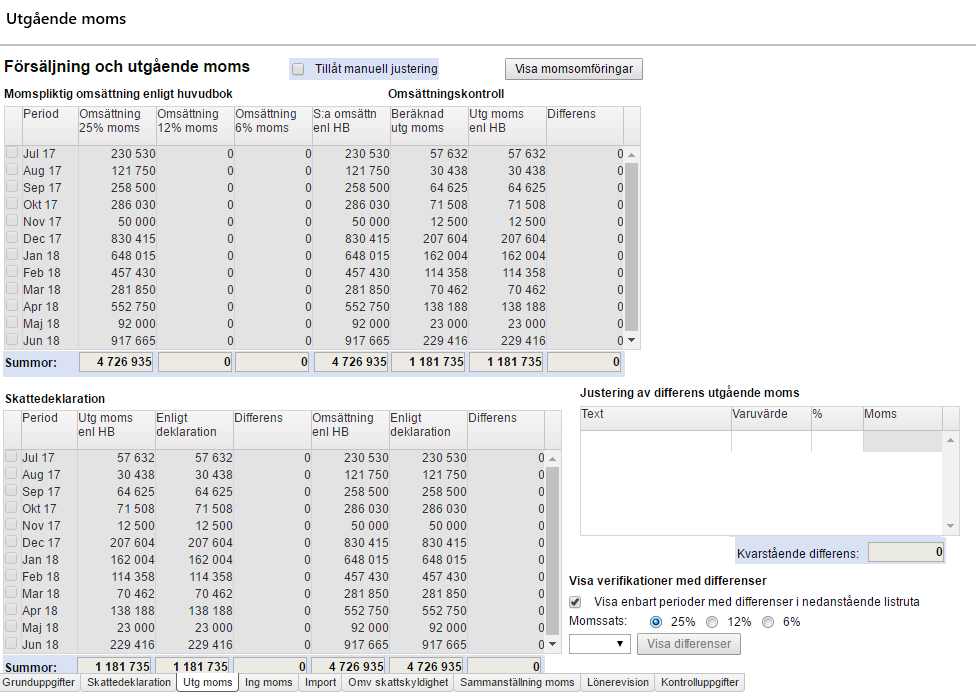The image size is (976, 692).
Task: Open Omv skattskyldighet tab
Action: 398,682
